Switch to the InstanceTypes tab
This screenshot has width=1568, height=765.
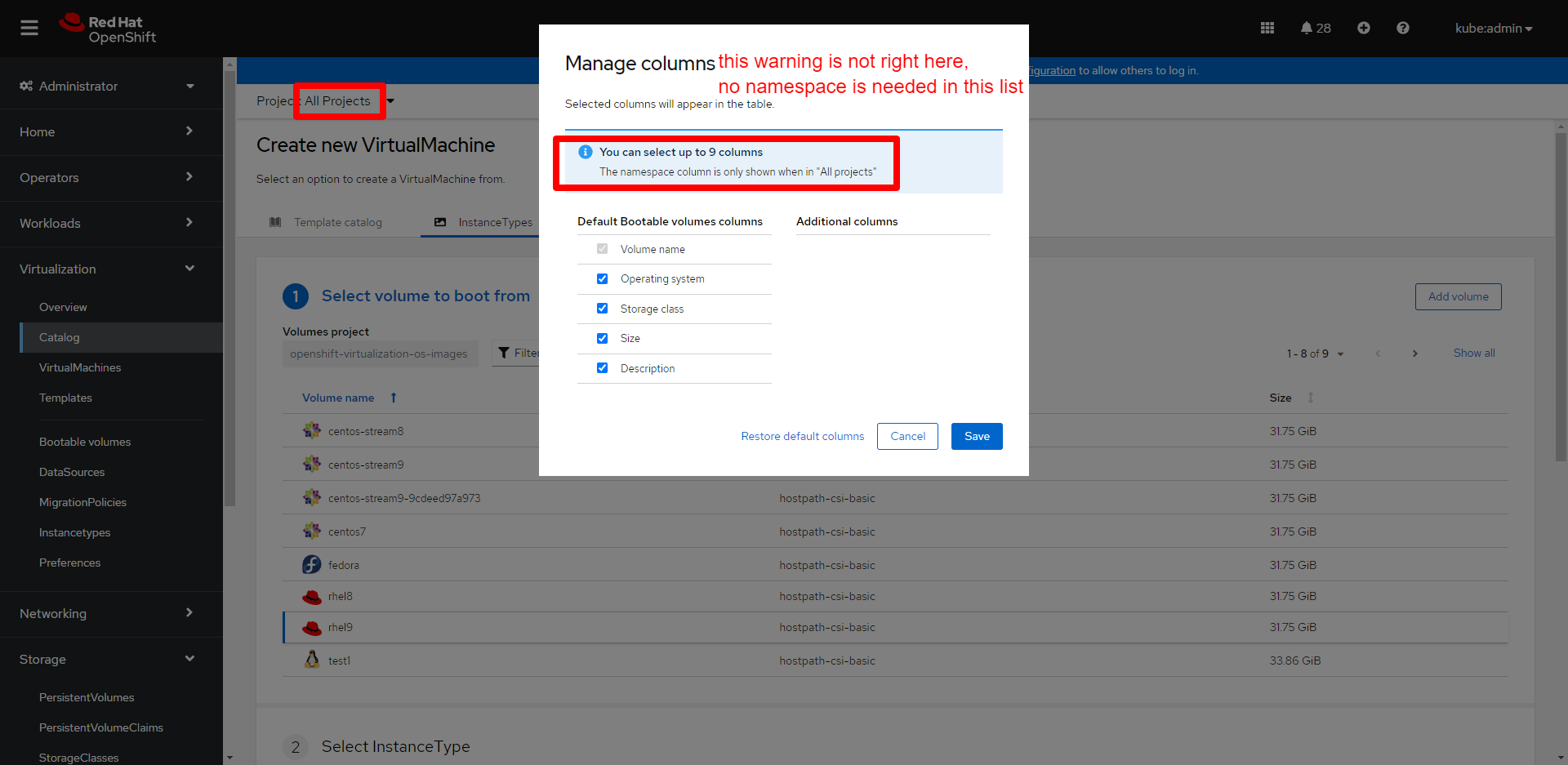(x=483, y=222)
